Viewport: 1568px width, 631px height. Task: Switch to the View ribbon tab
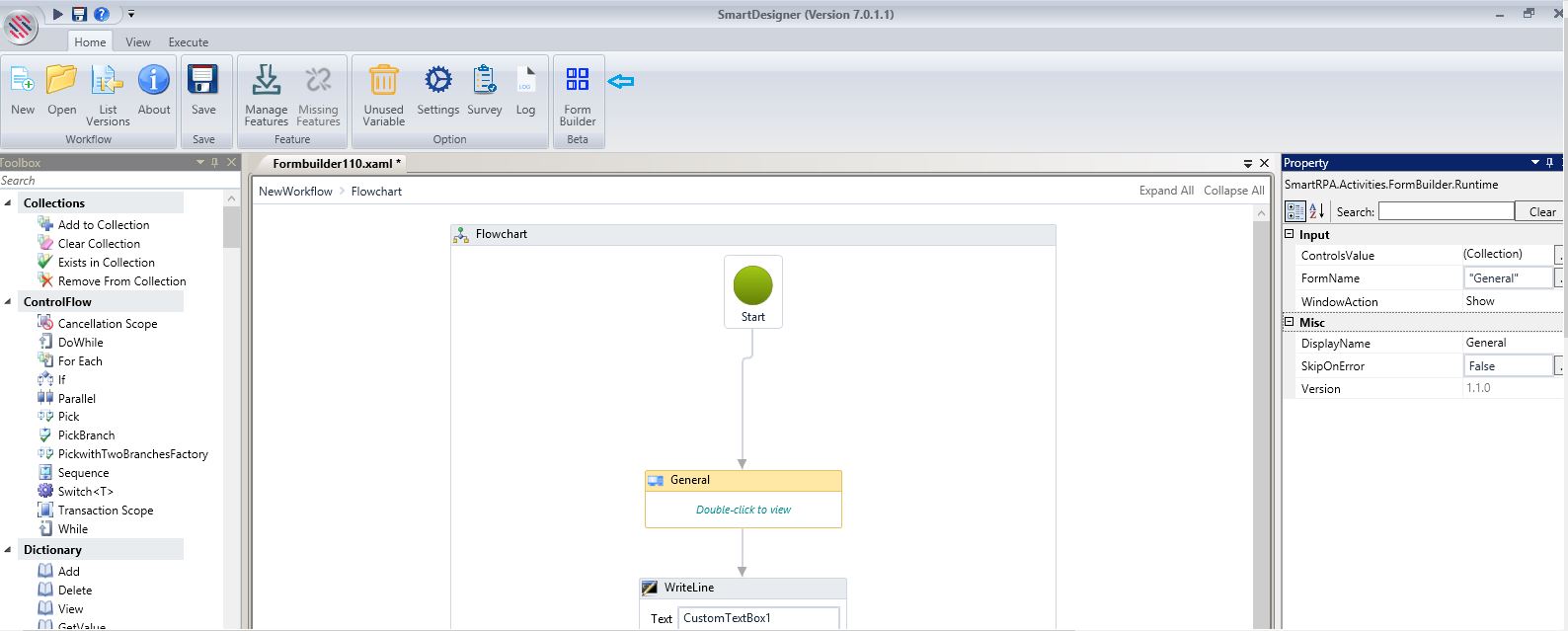[x=138, y=42]
